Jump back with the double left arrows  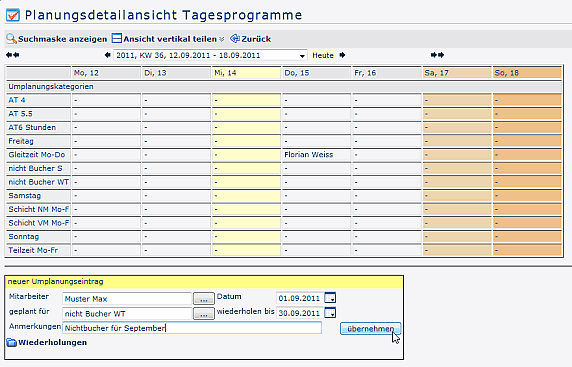13,55
